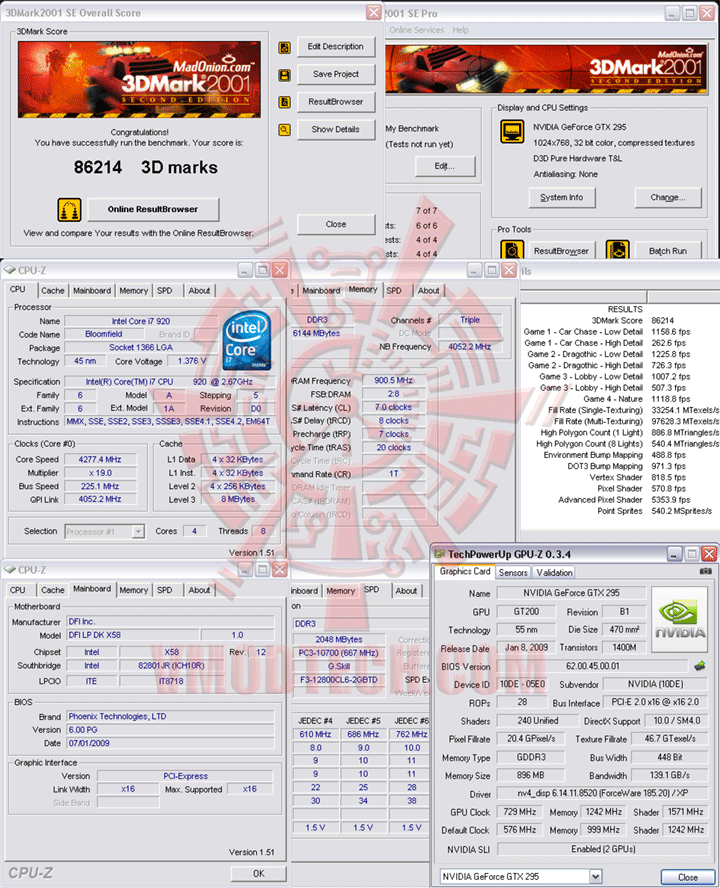Click the GPU-Z Driver version field

coord(603,794)
